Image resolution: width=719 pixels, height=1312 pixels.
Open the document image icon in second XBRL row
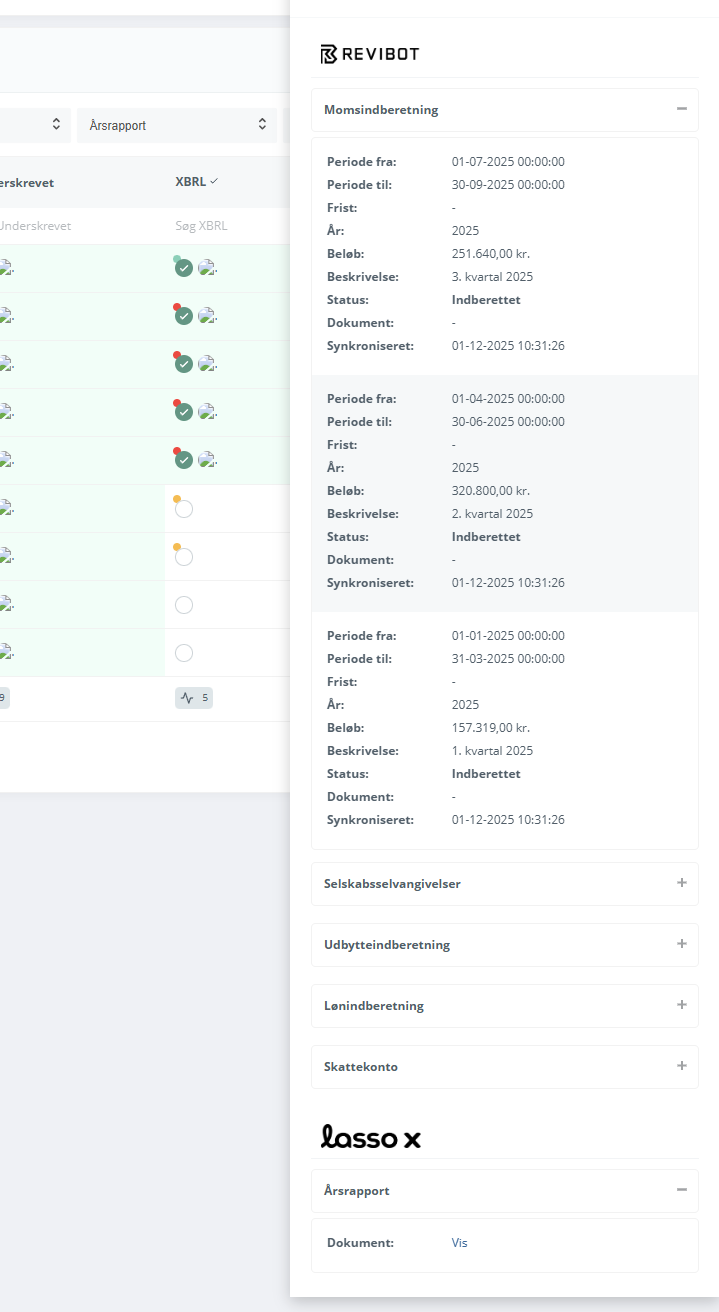pyautogui.click(x=207, y=316)
